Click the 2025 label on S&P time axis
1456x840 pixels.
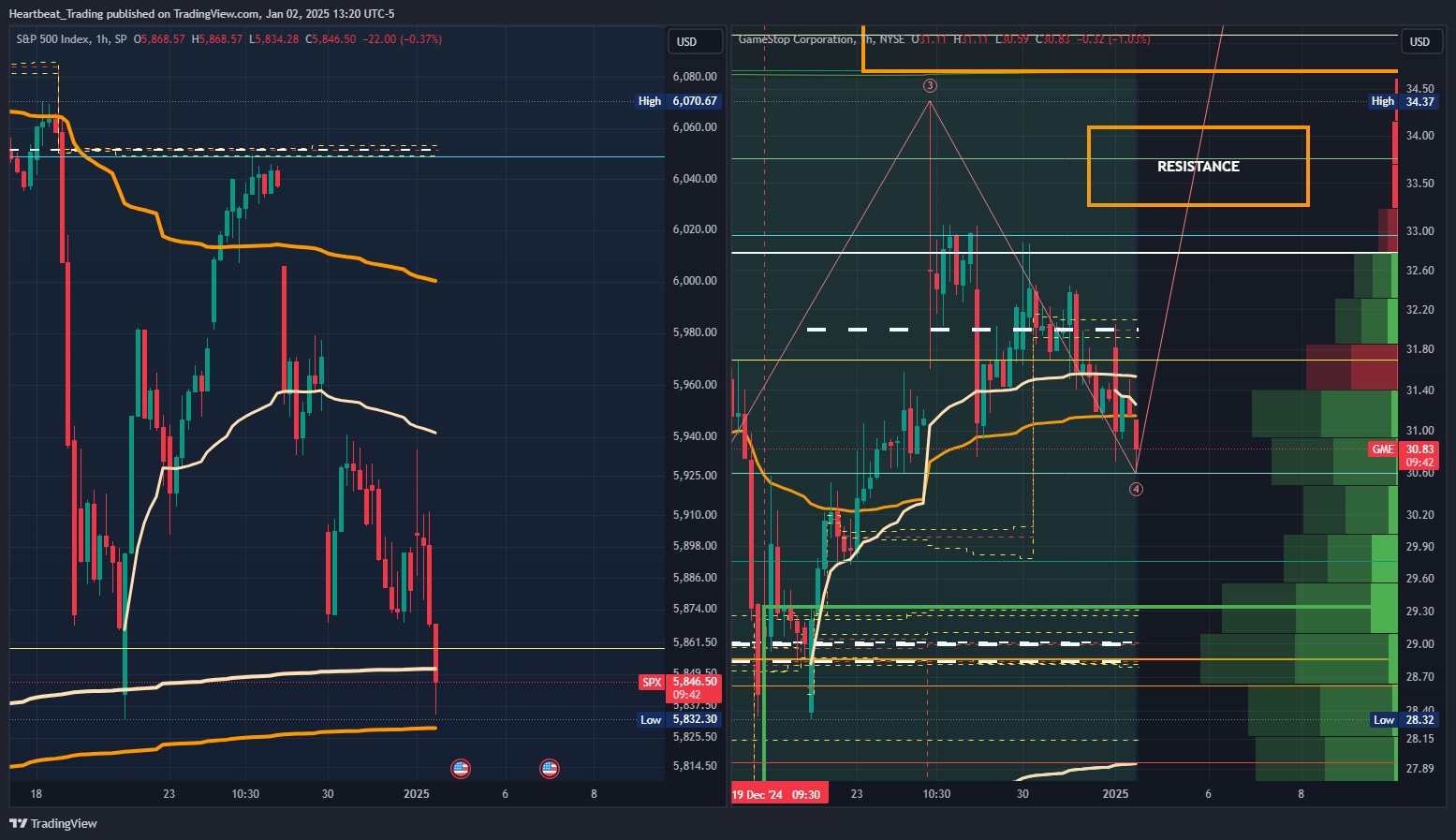(x=417, y=794)
